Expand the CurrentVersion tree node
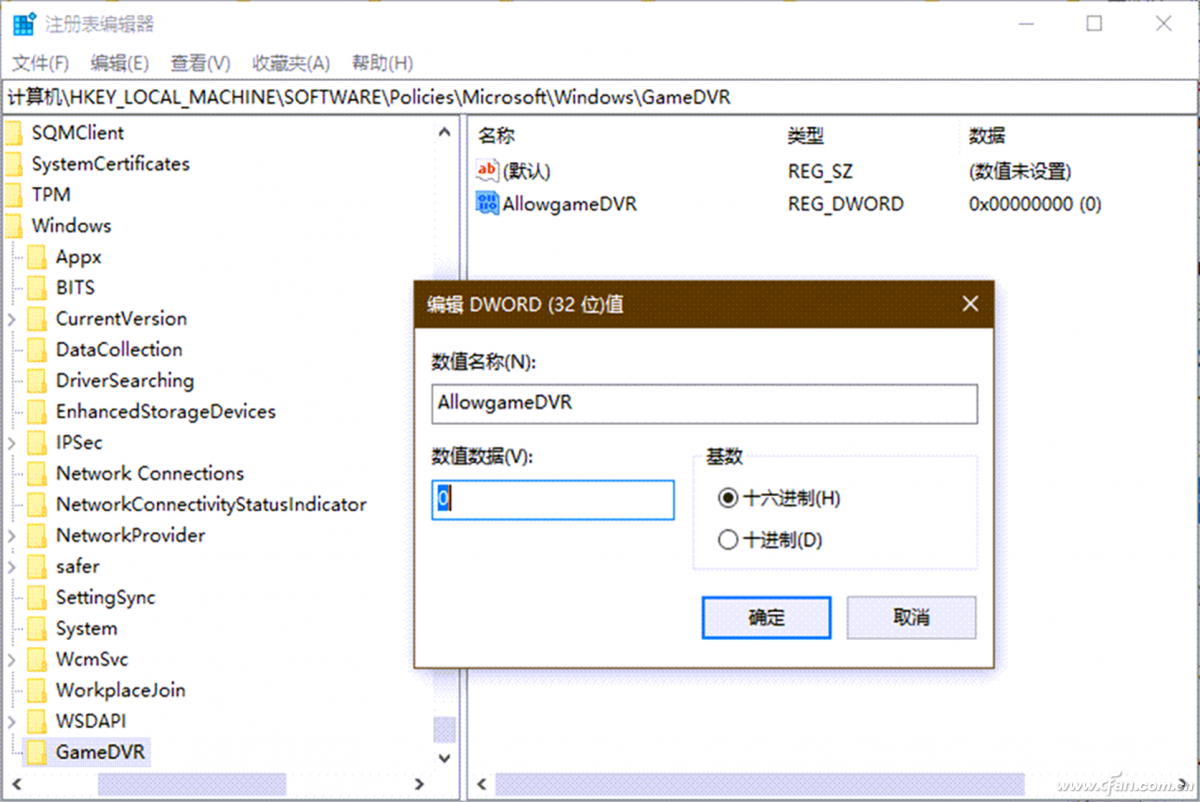 click(x=11, y=319)
